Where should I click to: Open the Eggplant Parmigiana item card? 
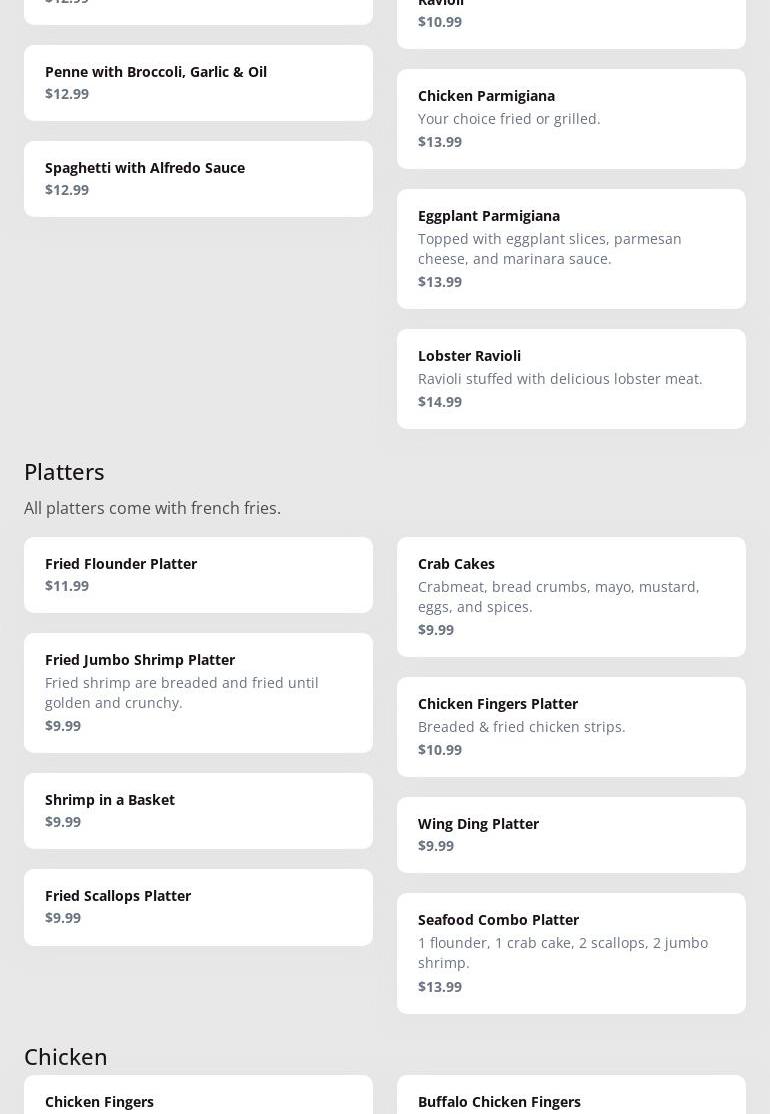pos(571,249)
